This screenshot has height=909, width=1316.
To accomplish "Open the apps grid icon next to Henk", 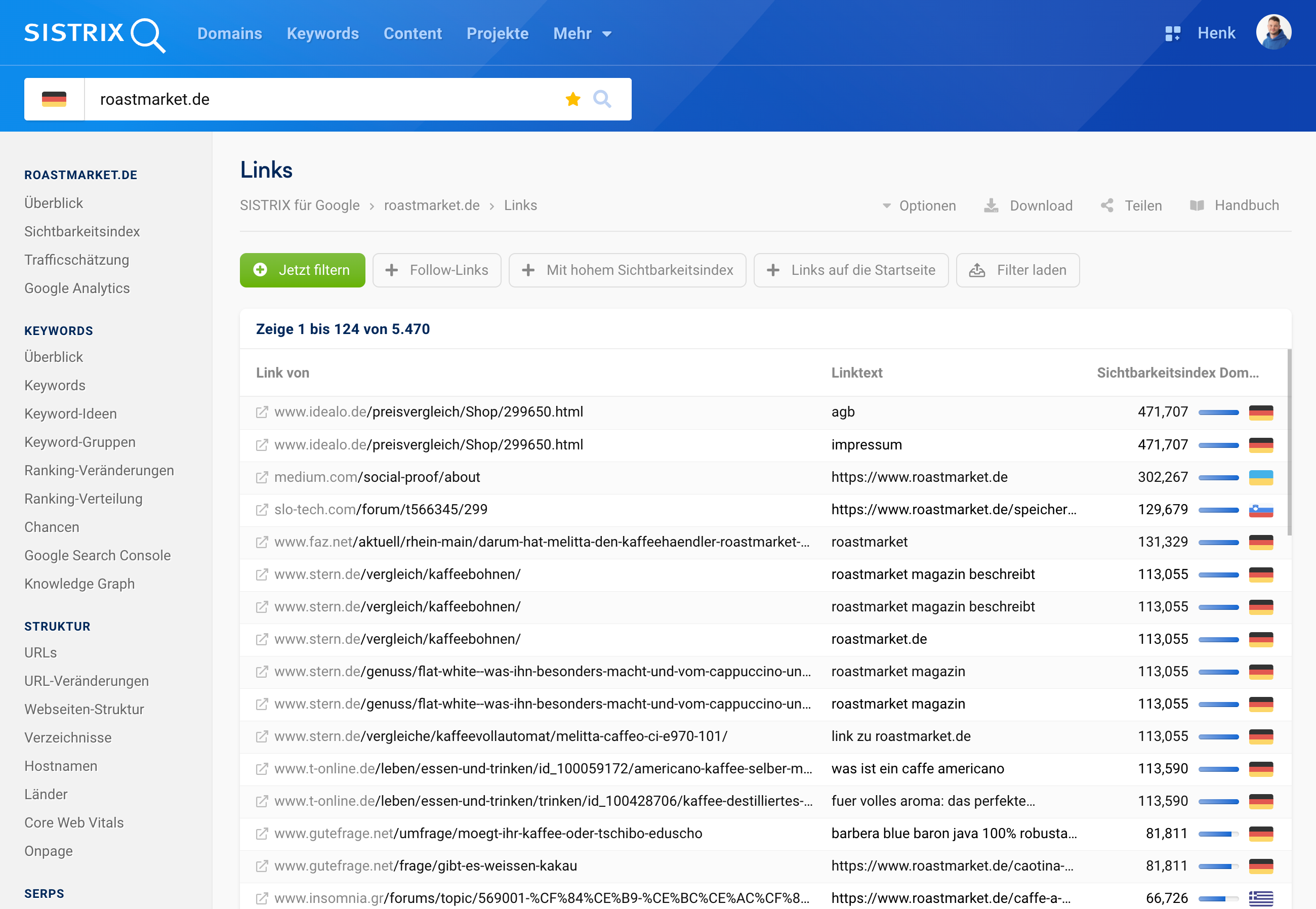I will pos(1174,33).
